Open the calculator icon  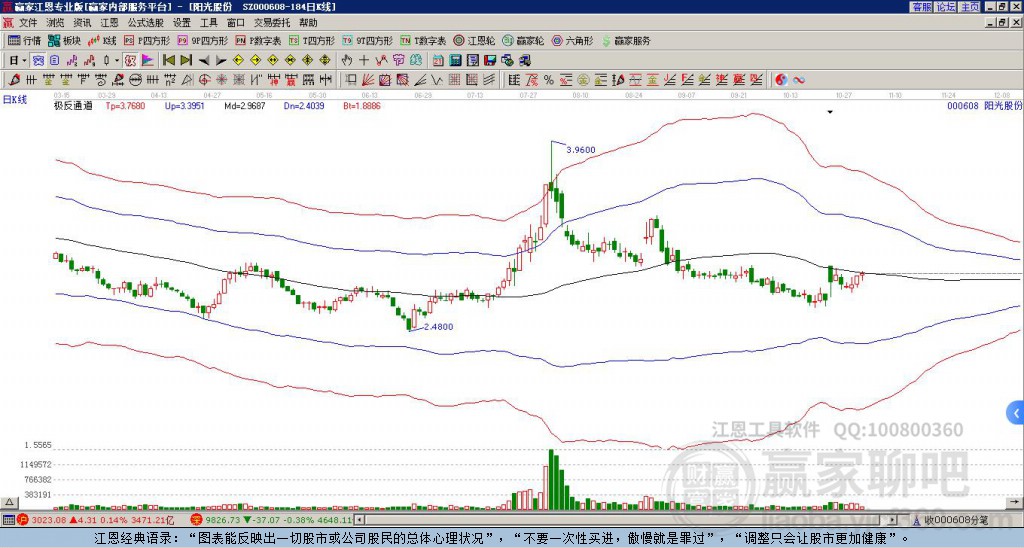point(456,61)
